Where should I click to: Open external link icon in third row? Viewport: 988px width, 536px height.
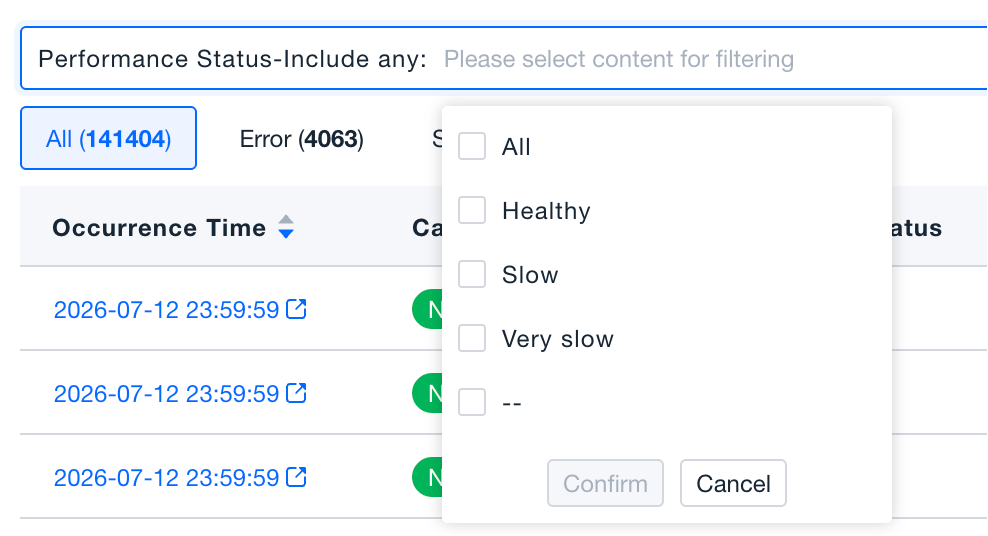tap(296, 477)
